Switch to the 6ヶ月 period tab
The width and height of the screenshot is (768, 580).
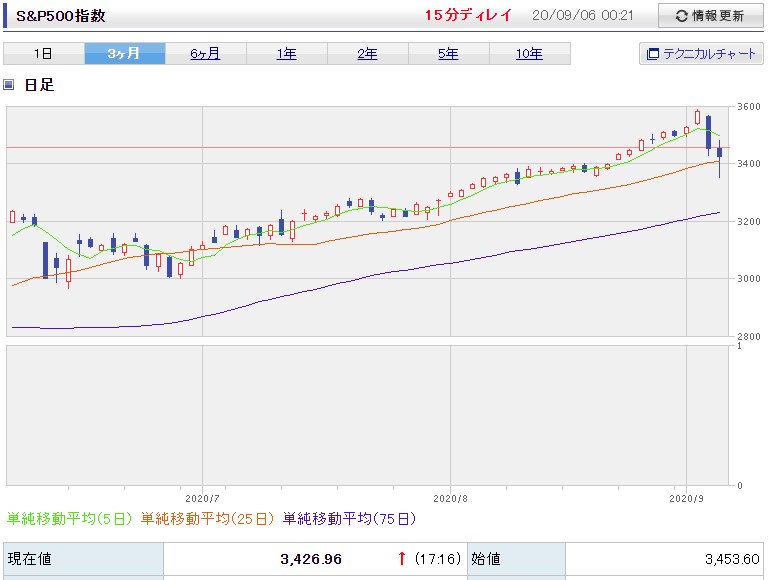206,53
